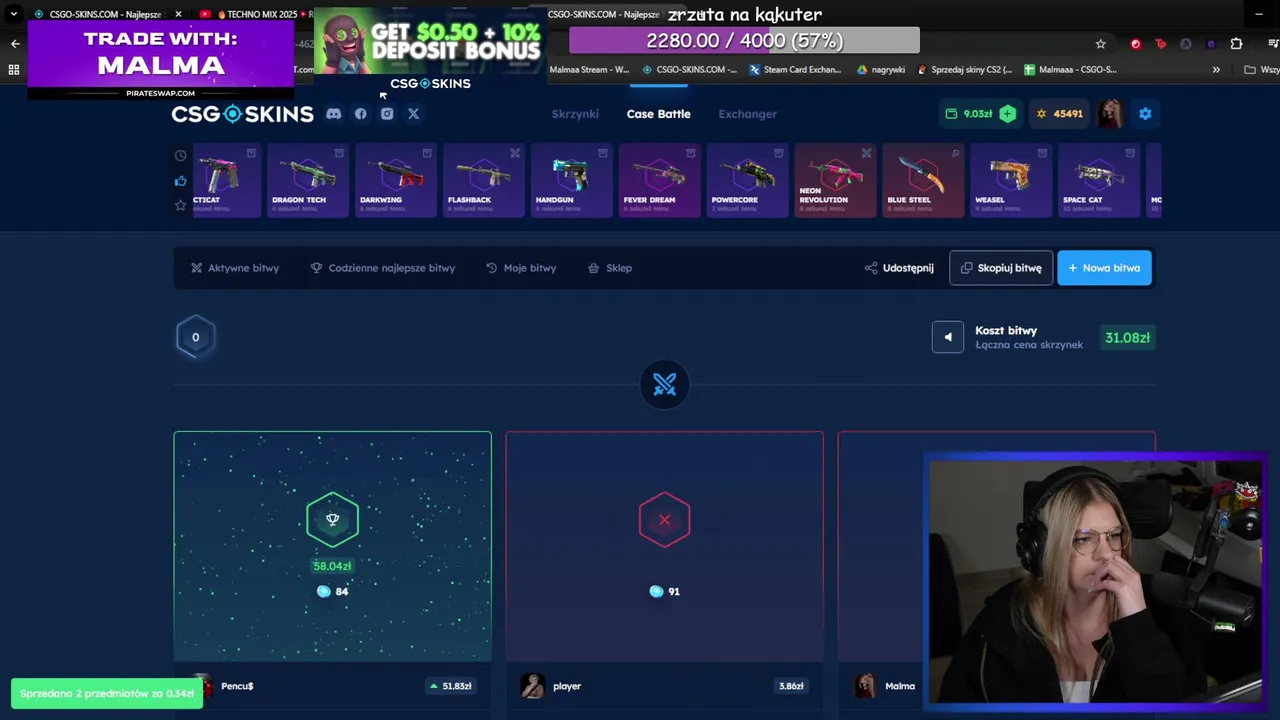Select the recent drops clock icon
This screenshot has height=720, width=1280.
[180, 155]
